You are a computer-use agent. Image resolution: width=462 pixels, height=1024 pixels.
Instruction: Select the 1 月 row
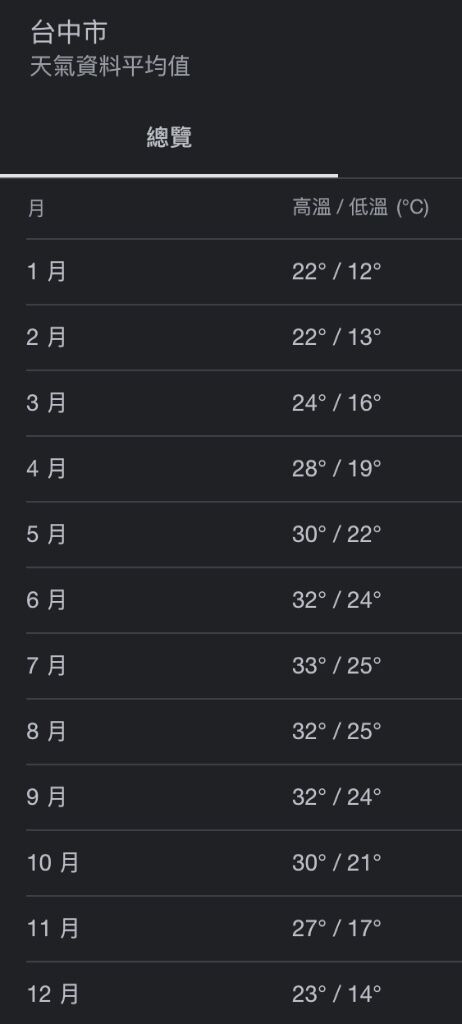pyautogui.click(x=244, y=272)
